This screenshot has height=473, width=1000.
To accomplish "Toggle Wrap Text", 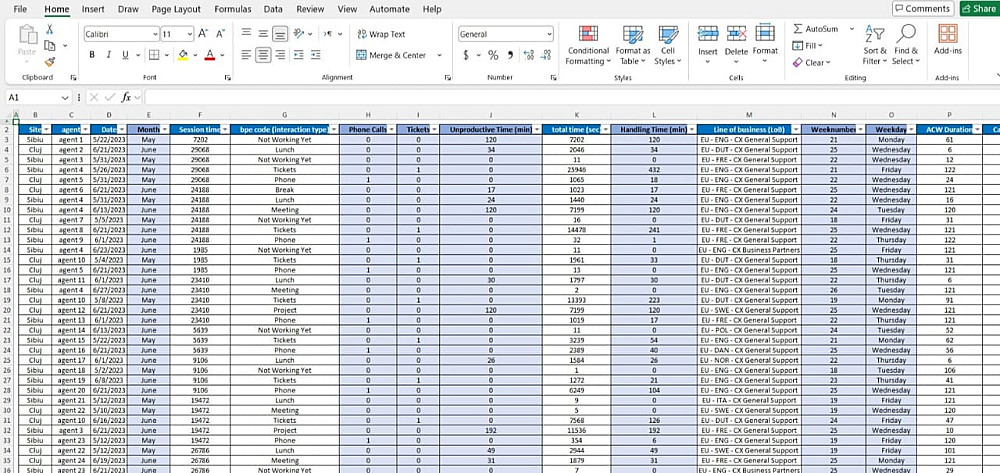I will (x=381, y=34).
